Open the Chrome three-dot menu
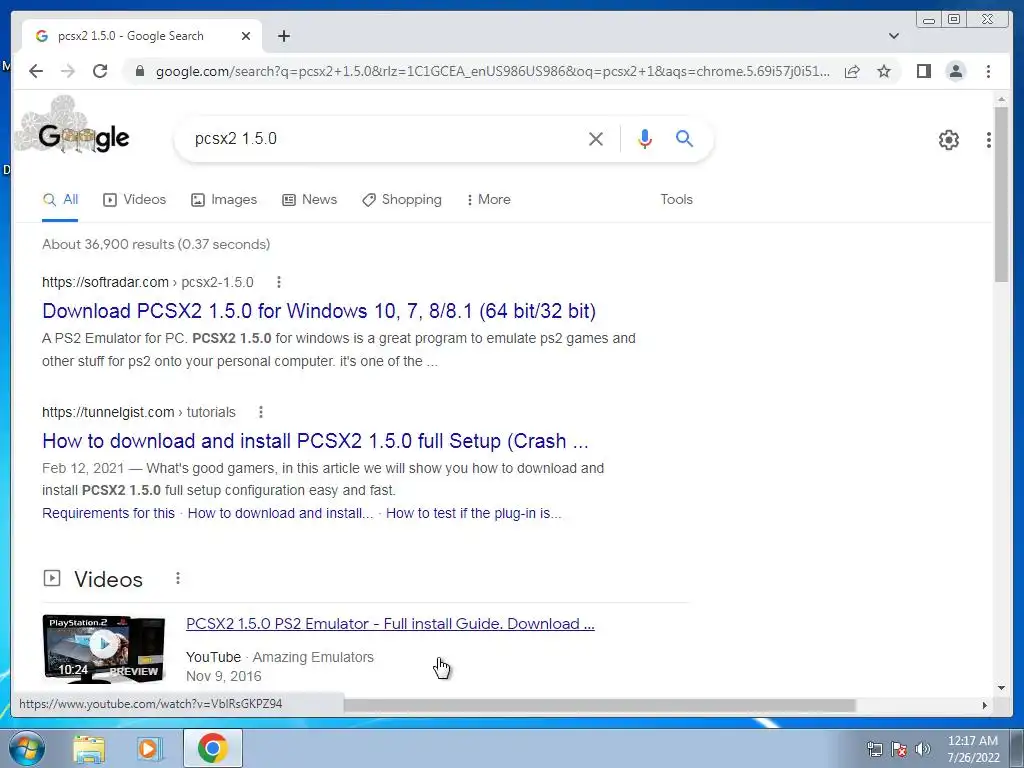 pyautogui.click(x=988, y=71)
